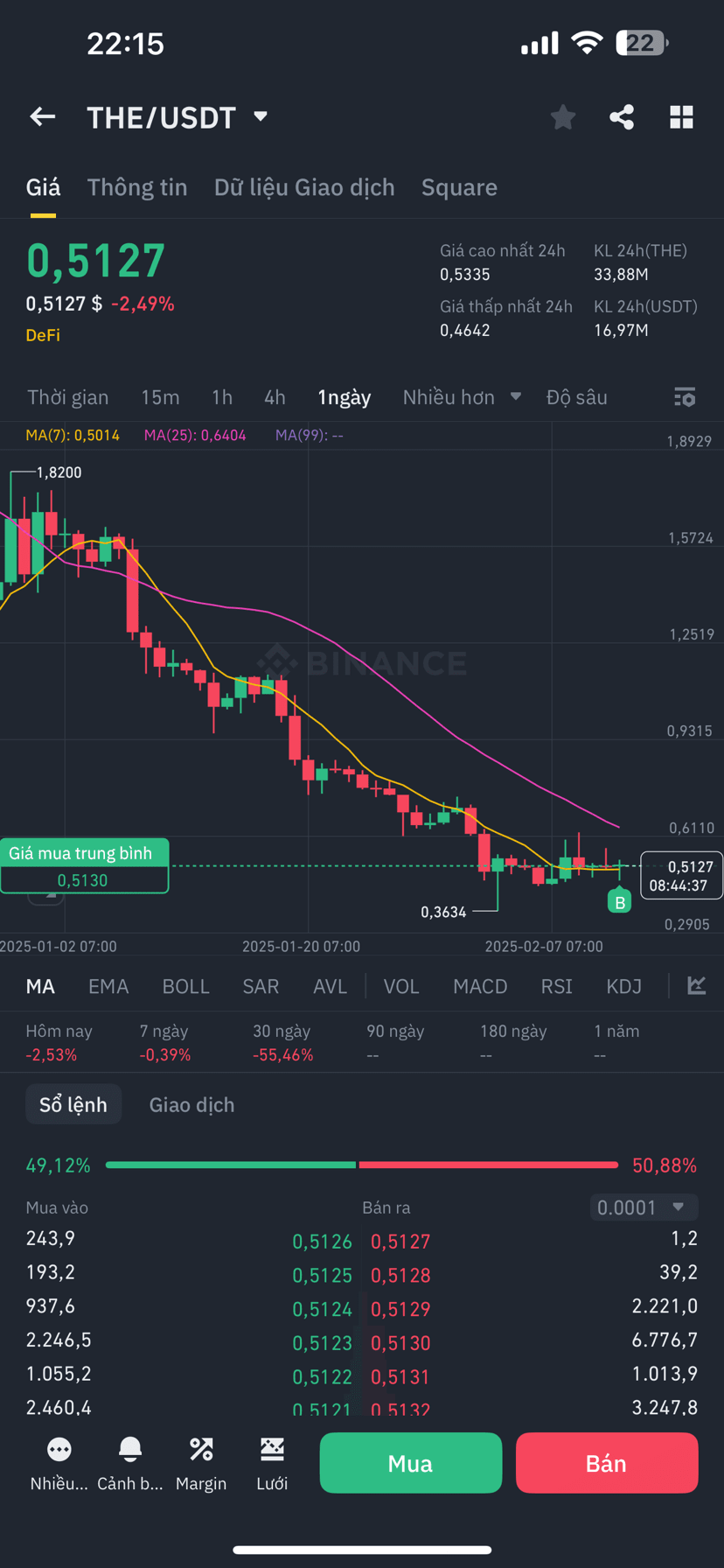
Task: Open the Dữ liệu Giao dịch tab
Action: [x=304, y=187]
